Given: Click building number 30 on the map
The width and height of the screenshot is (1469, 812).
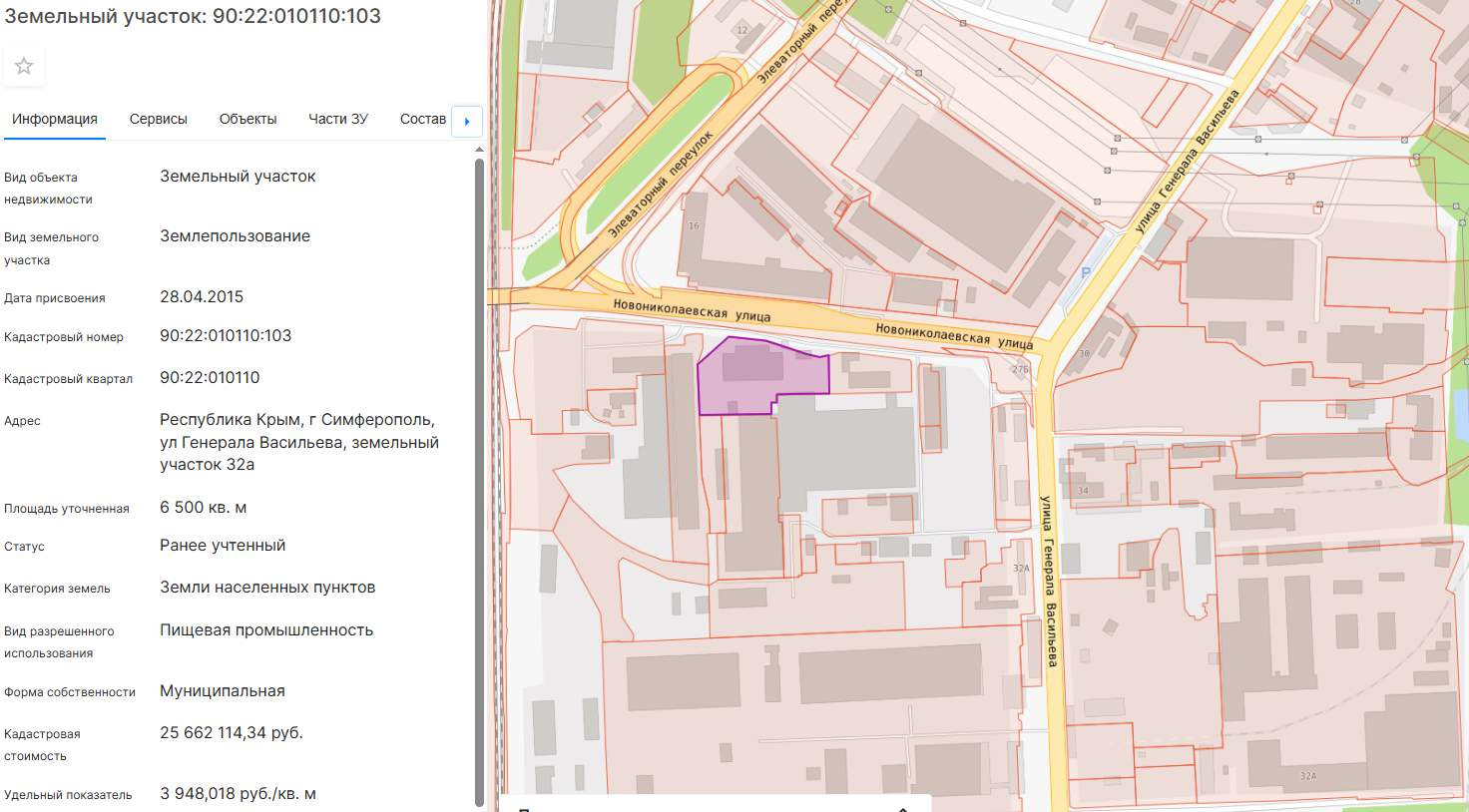Looking at the screenshot, I should (1084, 354).
